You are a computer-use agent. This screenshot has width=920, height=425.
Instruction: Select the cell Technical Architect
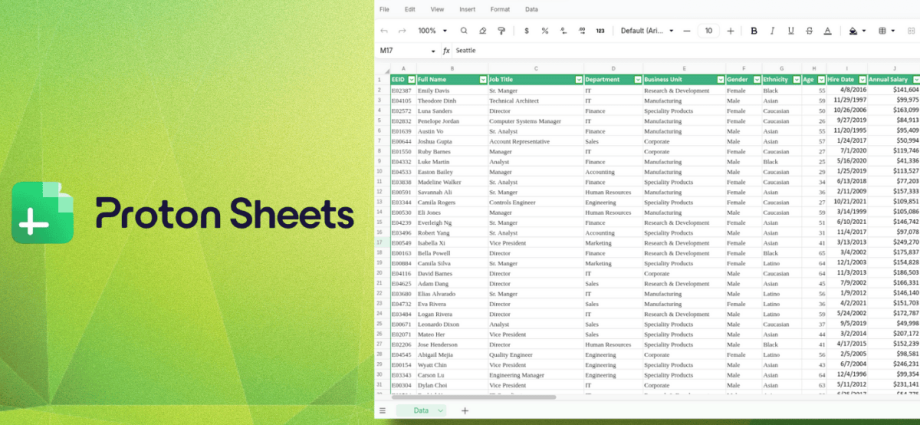point(536,101)
